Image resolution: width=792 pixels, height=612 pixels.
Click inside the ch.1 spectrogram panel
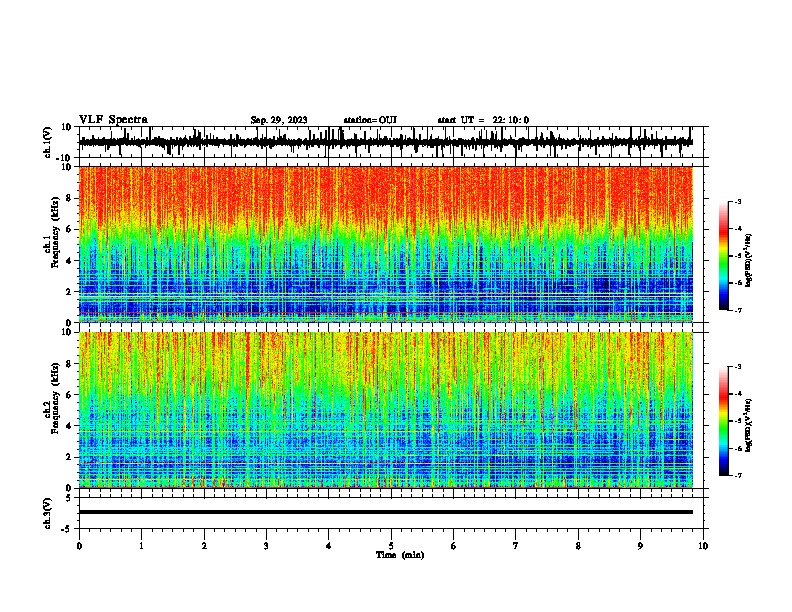[385, 244]
